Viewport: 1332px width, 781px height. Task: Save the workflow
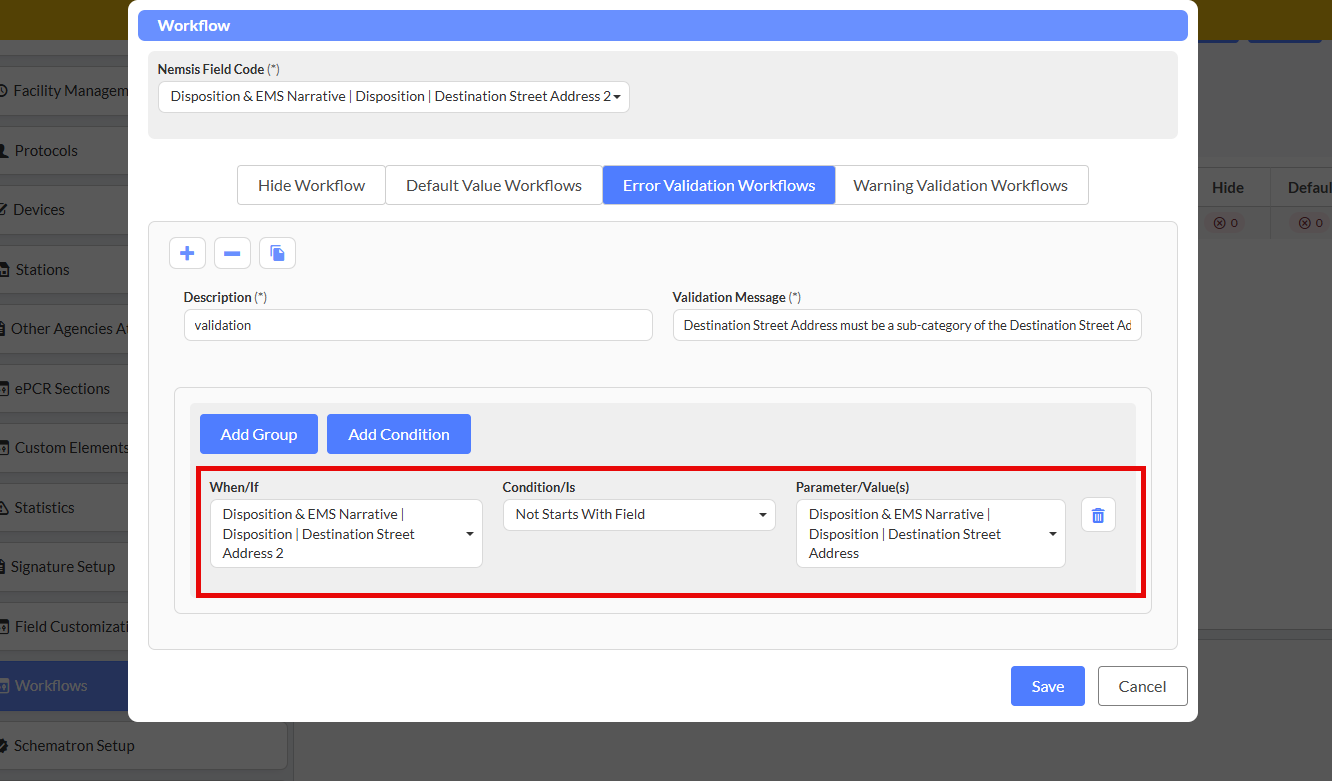(1047, 686)
